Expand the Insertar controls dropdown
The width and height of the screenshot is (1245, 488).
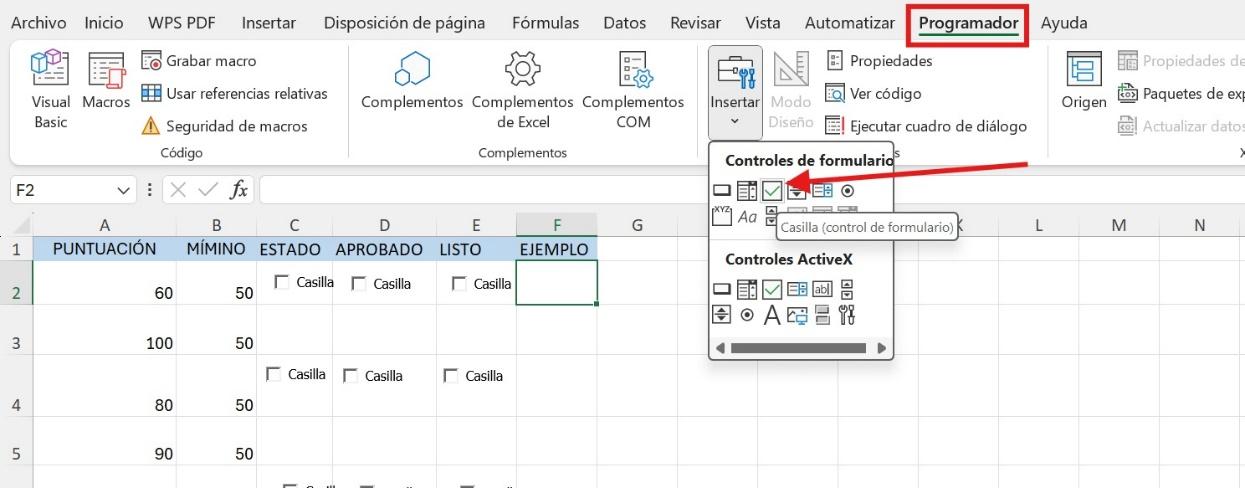point(735,92)
